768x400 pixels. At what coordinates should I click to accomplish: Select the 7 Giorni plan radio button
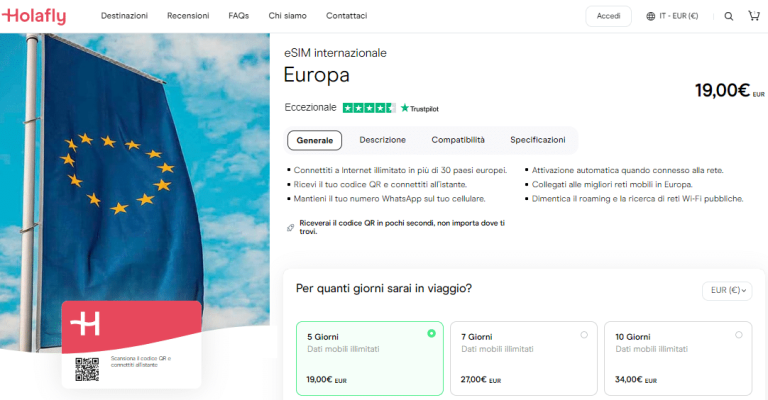[584, 334]
